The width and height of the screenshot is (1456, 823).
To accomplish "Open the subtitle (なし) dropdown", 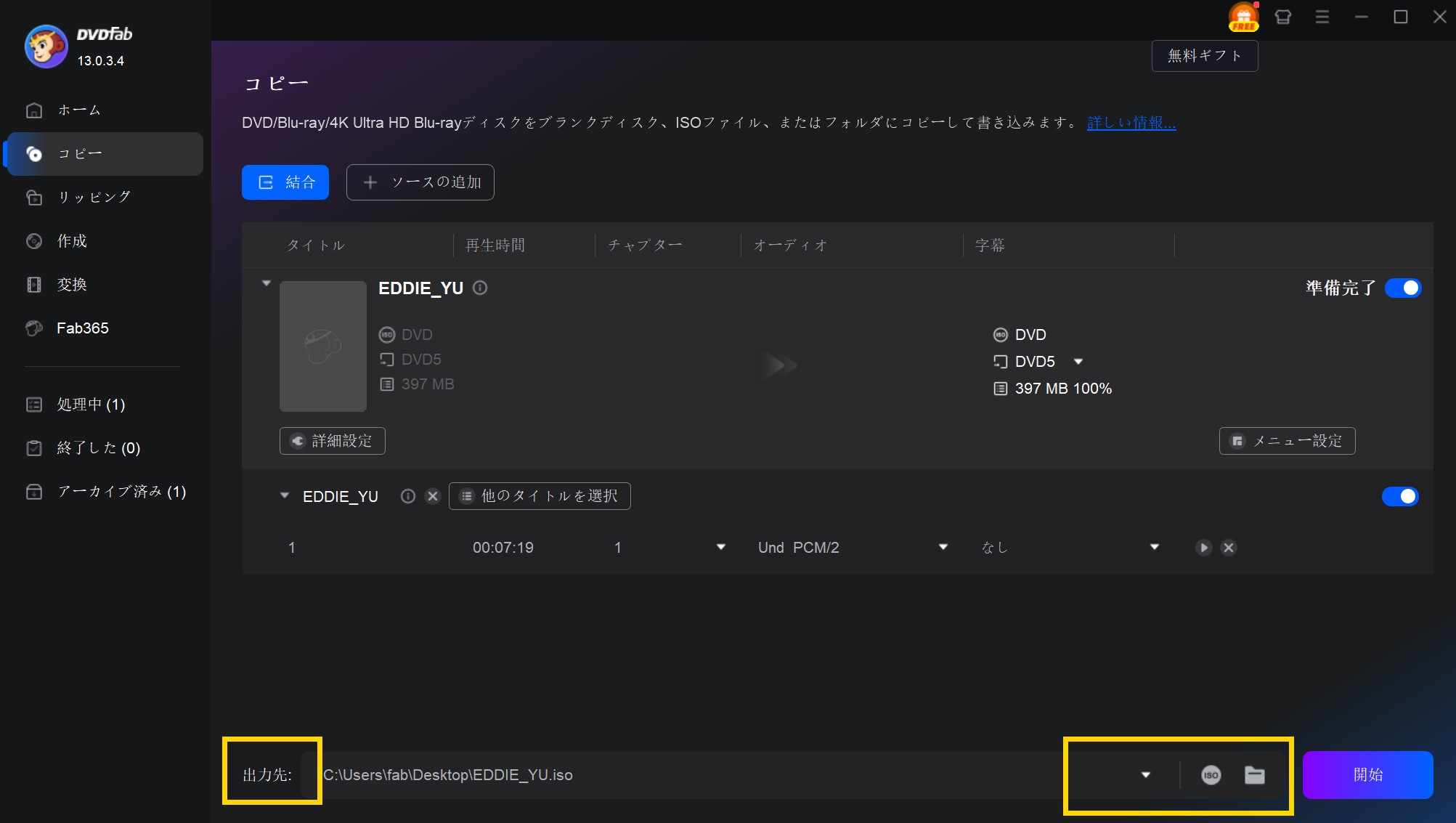I will tap(1155, 547).
